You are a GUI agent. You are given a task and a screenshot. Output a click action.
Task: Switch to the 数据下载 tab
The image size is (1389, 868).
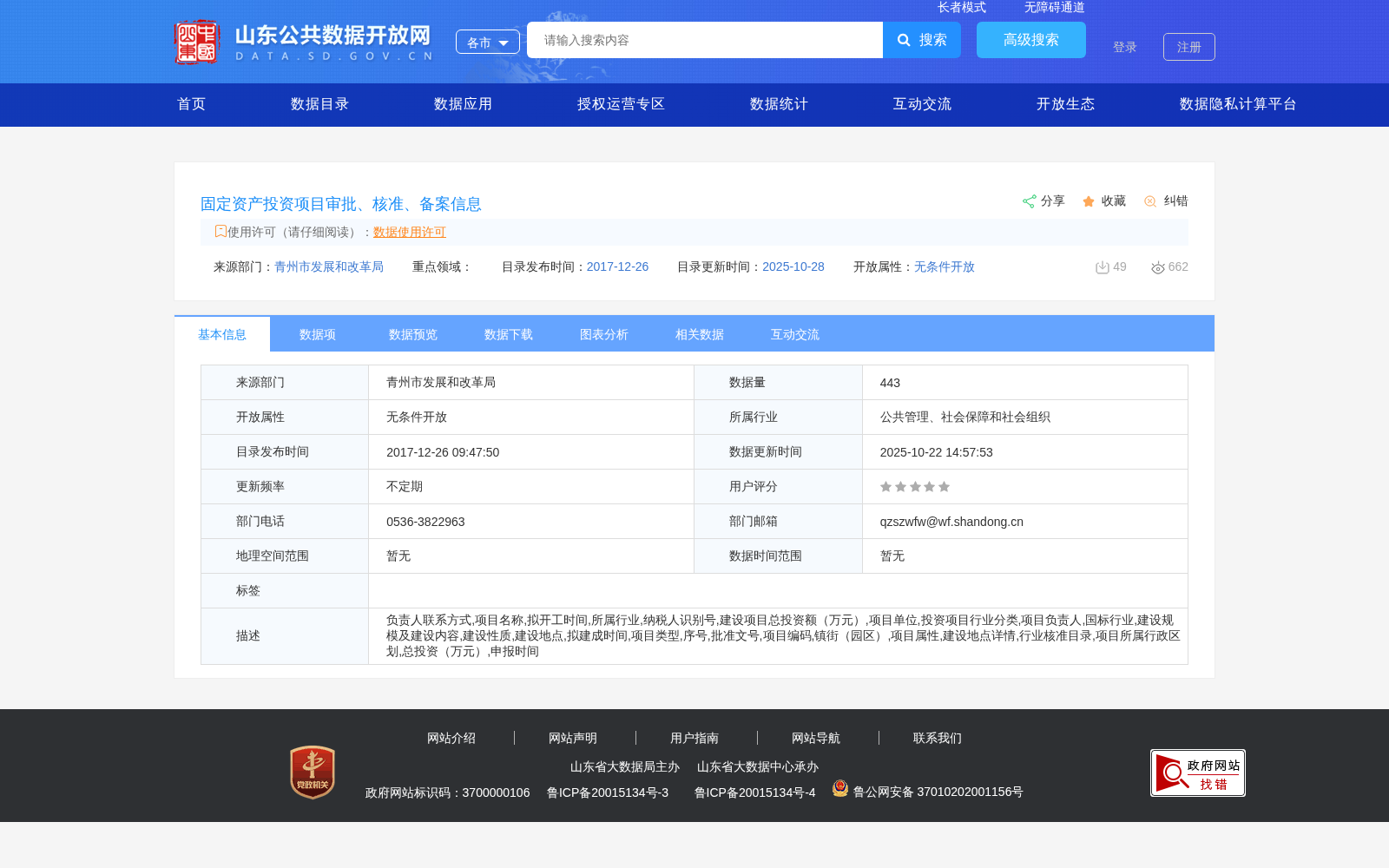click(x=509, y=334)
